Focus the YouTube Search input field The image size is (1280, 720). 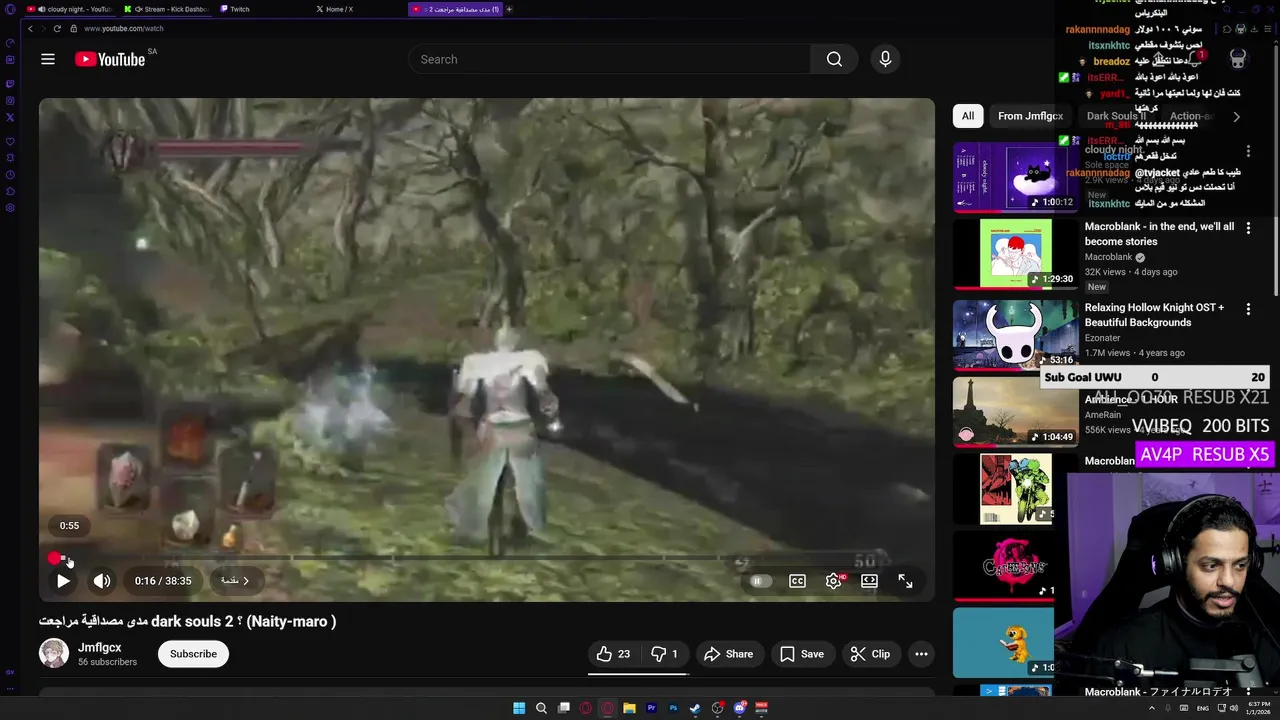pyautogui.click(x=609, y=59)
